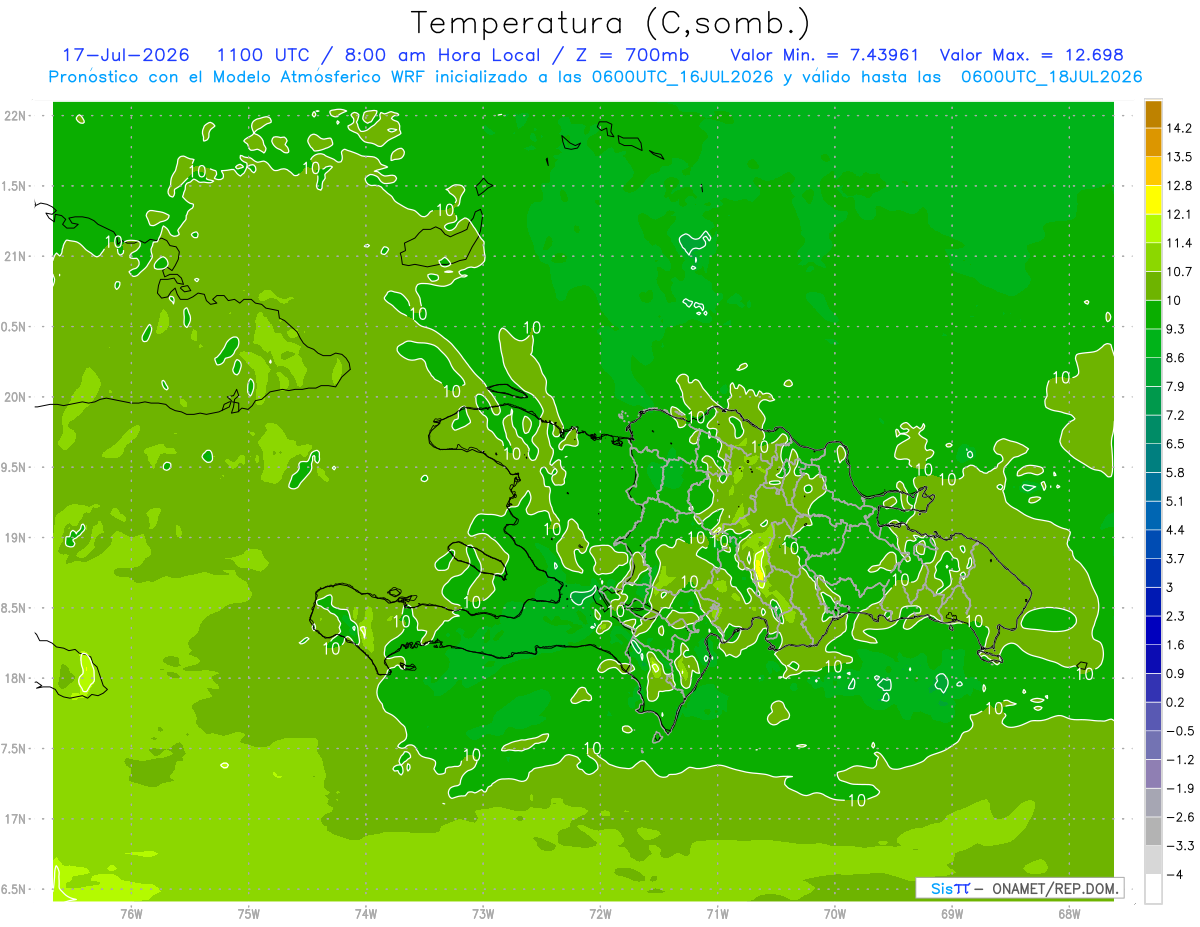This screenshot has height=927, width=1200.
Task: Click the 68W longitude axis label
Action: click(x=1069, y=914)
